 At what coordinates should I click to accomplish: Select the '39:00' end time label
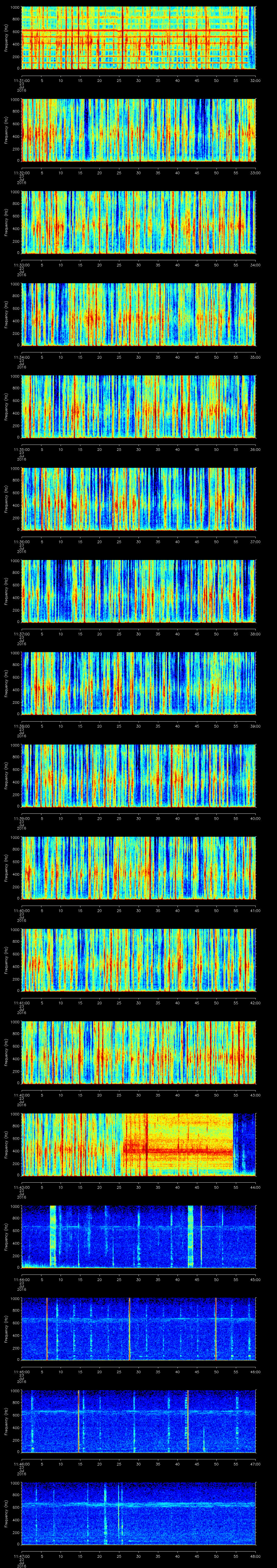(x=256, y=726)
